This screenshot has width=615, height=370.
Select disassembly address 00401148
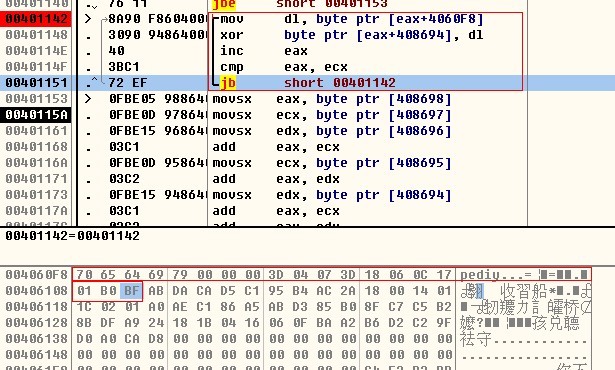[36, 35]
